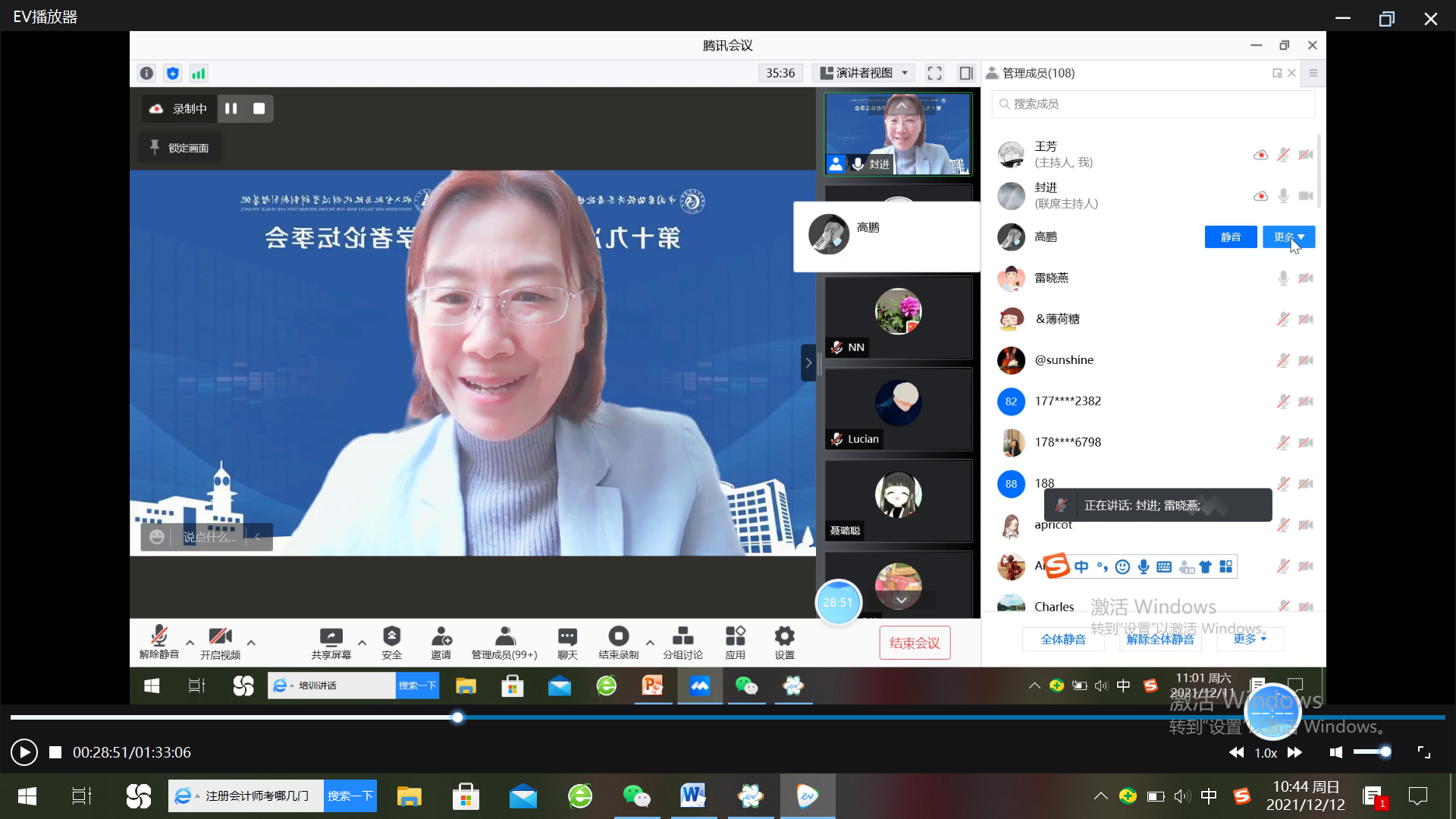Expand the More dropdown for 高鹏
Image resolution: width=1456 pixels, height=819 pixels.
click(x=1288, y=237)
